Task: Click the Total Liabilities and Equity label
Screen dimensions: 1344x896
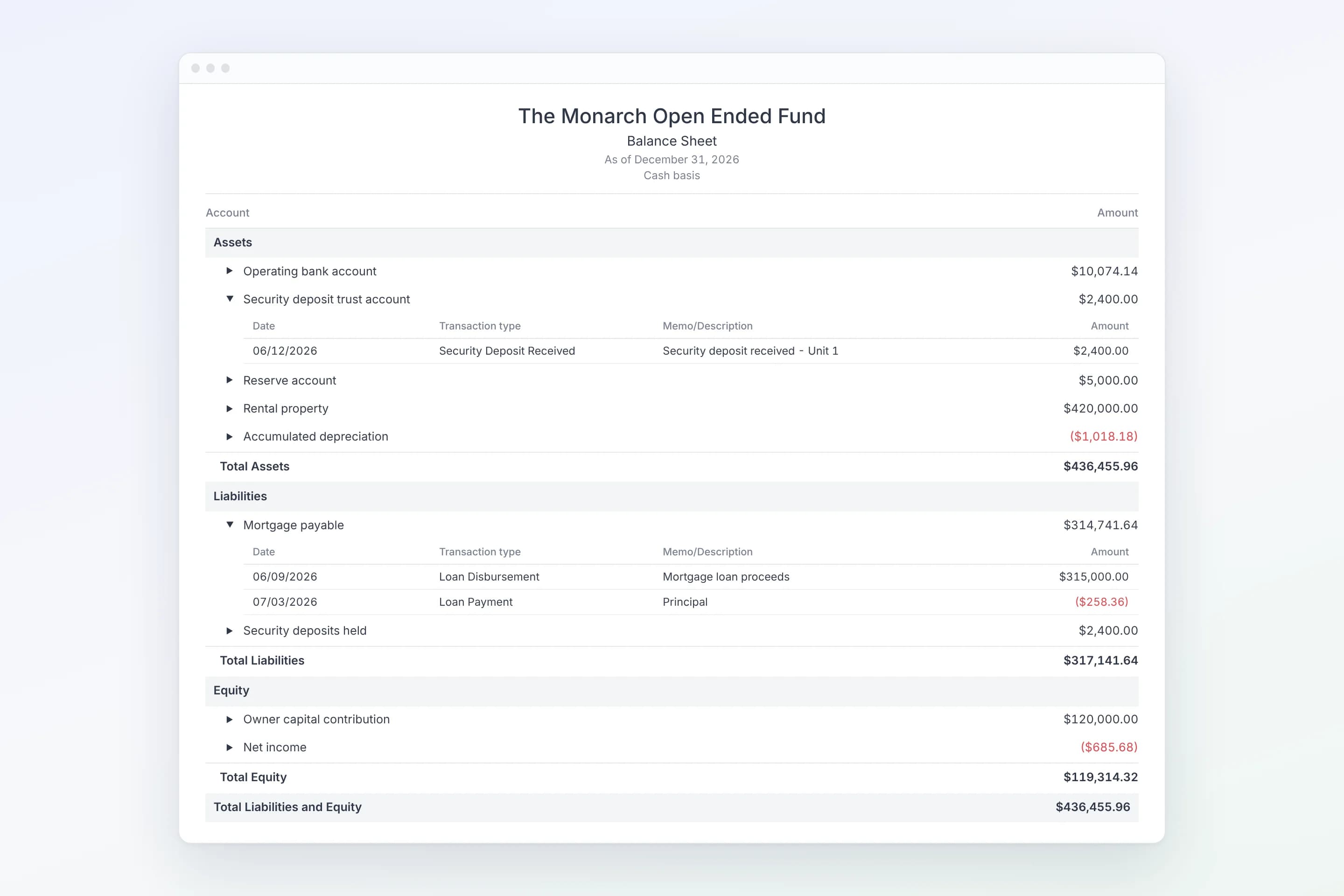Action: (x=287, y=807)
